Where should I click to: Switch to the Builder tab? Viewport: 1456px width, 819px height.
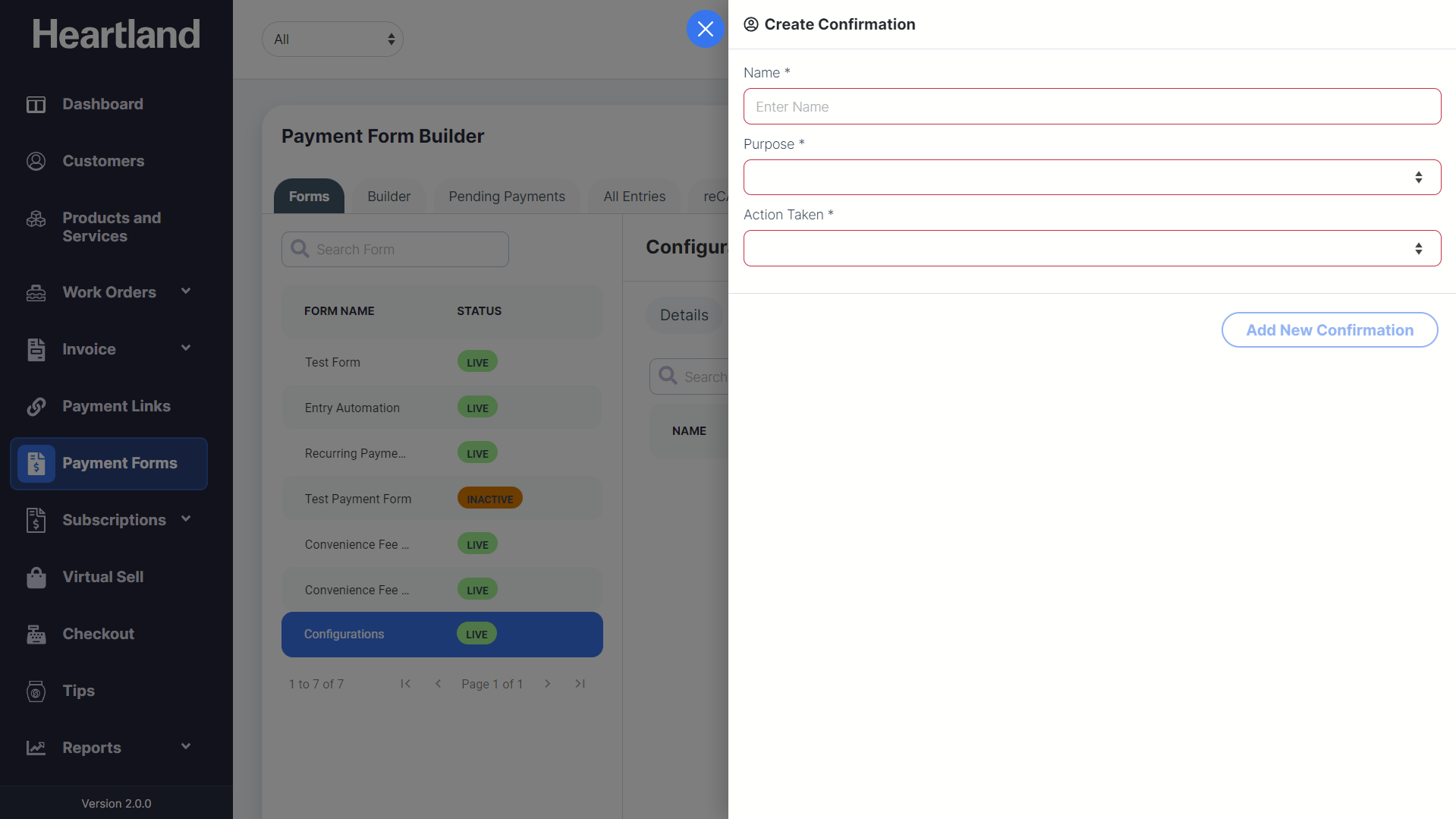[388, 197]
